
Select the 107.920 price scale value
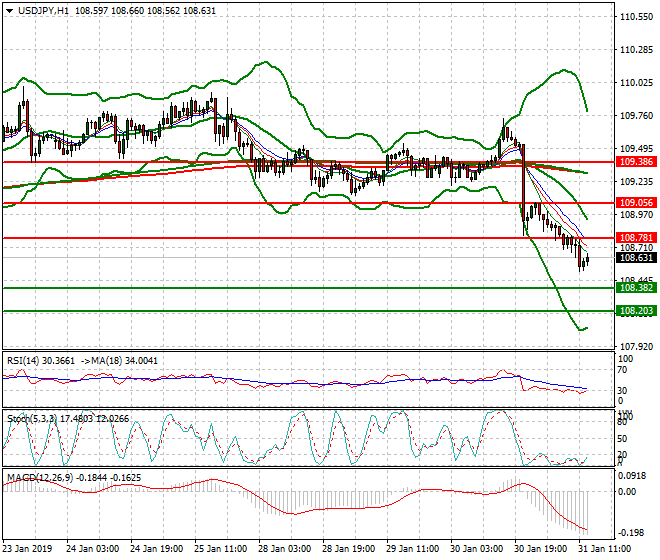(x=636, y=347)
